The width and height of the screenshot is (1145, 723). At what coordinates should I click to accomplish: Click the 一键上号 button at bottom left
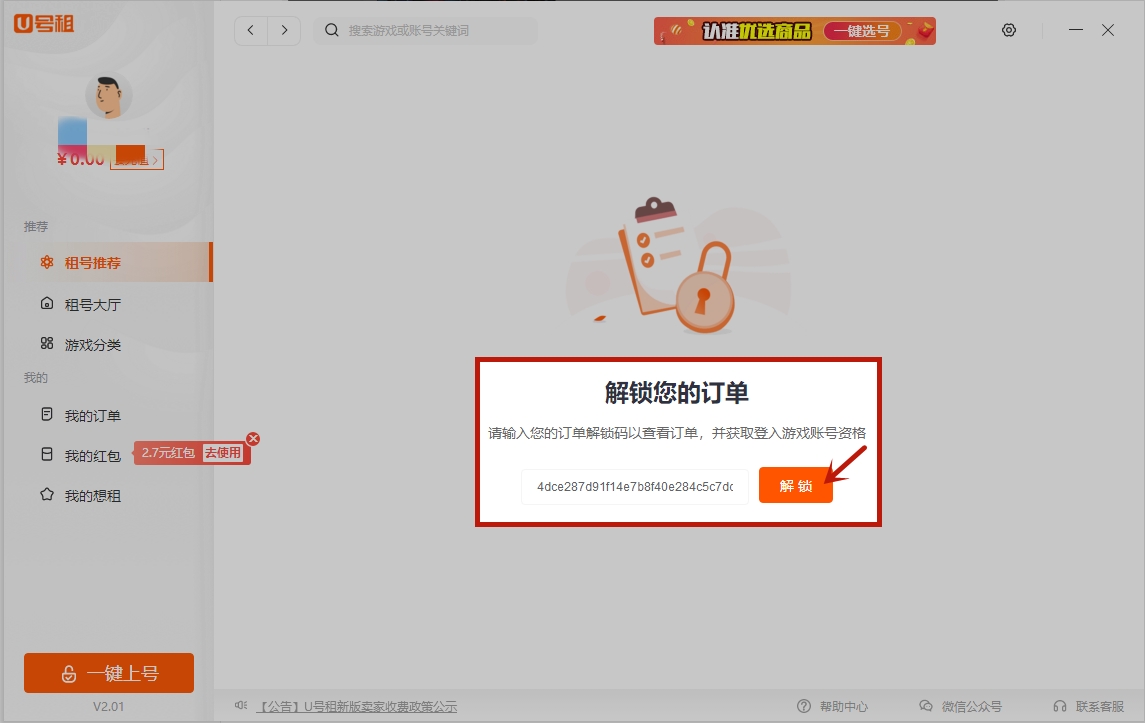108,673
